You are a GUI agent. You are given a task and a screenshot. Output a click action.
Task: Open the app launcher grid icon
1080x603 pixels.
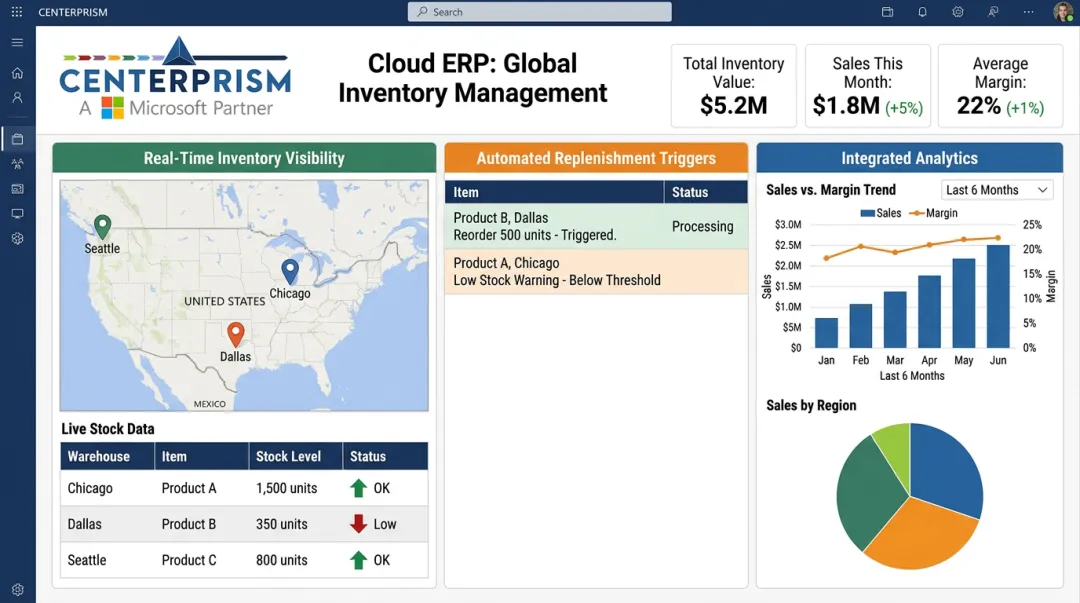pos(17,12)
